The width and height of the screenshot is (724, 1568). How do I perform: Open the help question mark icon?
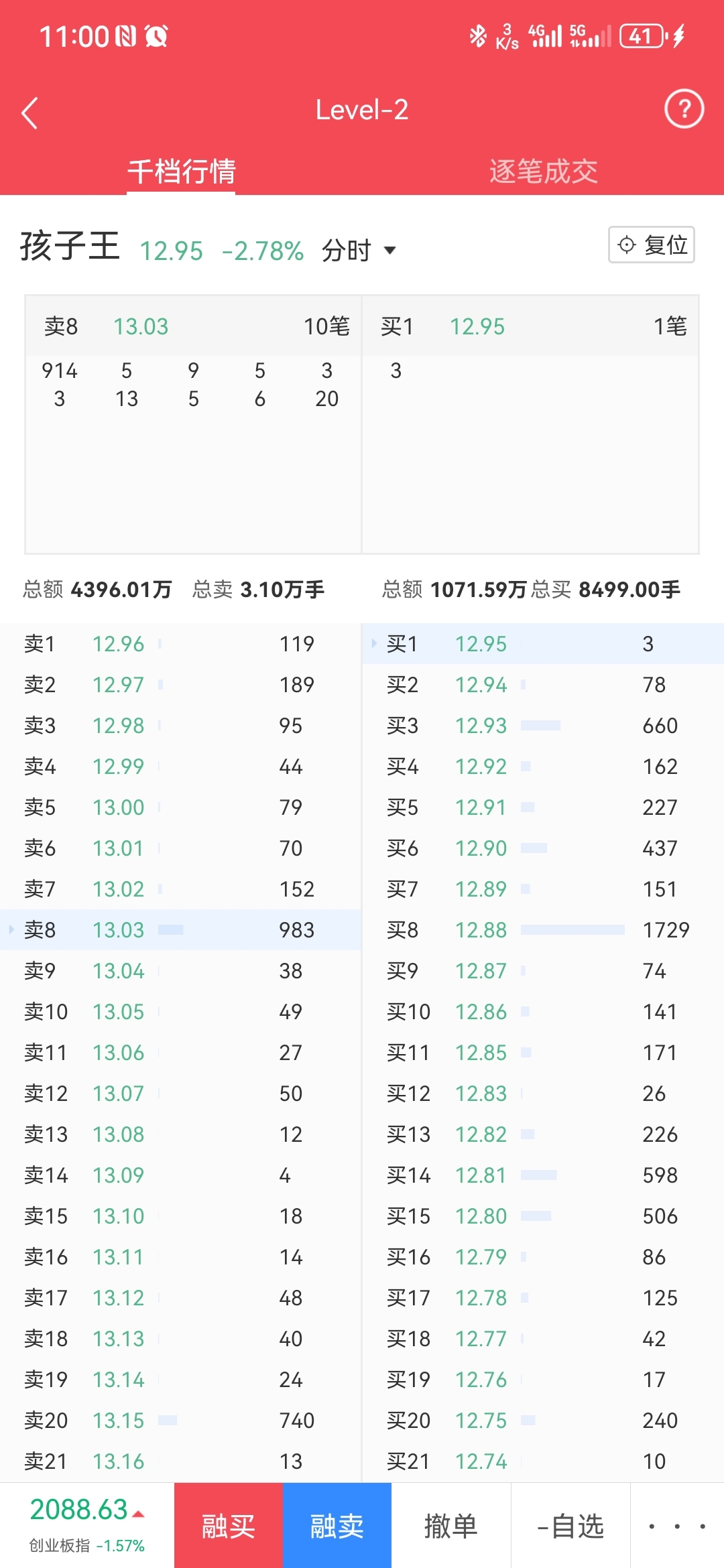(x=684, y=109)
